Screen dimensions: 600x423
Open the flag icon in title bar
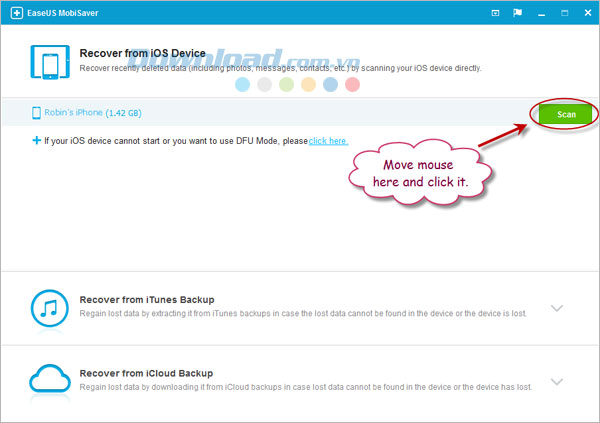coord(517,13)
